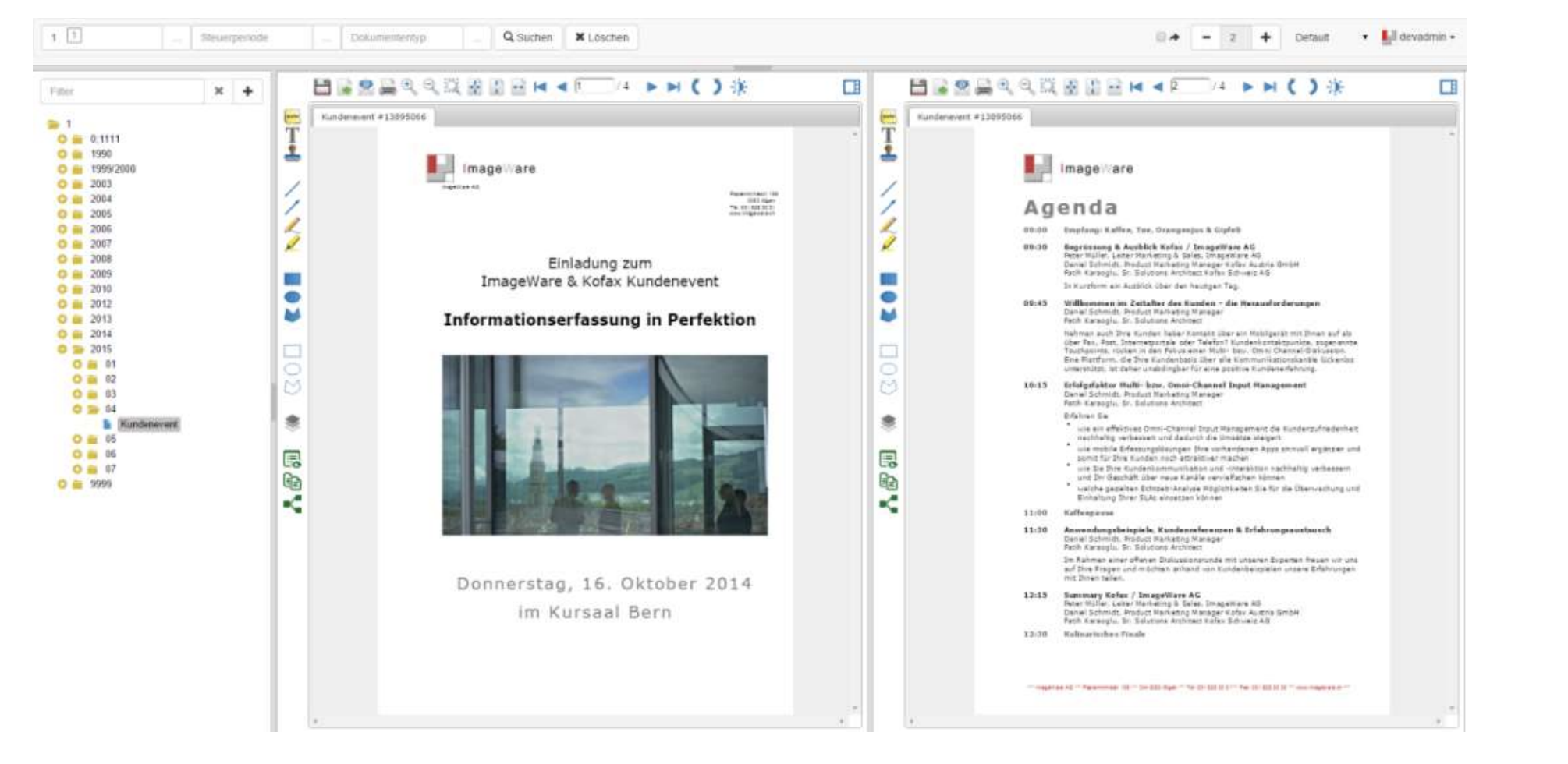Choose the filled blue ellipse tool in left viewer
The image size is (1568, 764).
click(293, 297)
